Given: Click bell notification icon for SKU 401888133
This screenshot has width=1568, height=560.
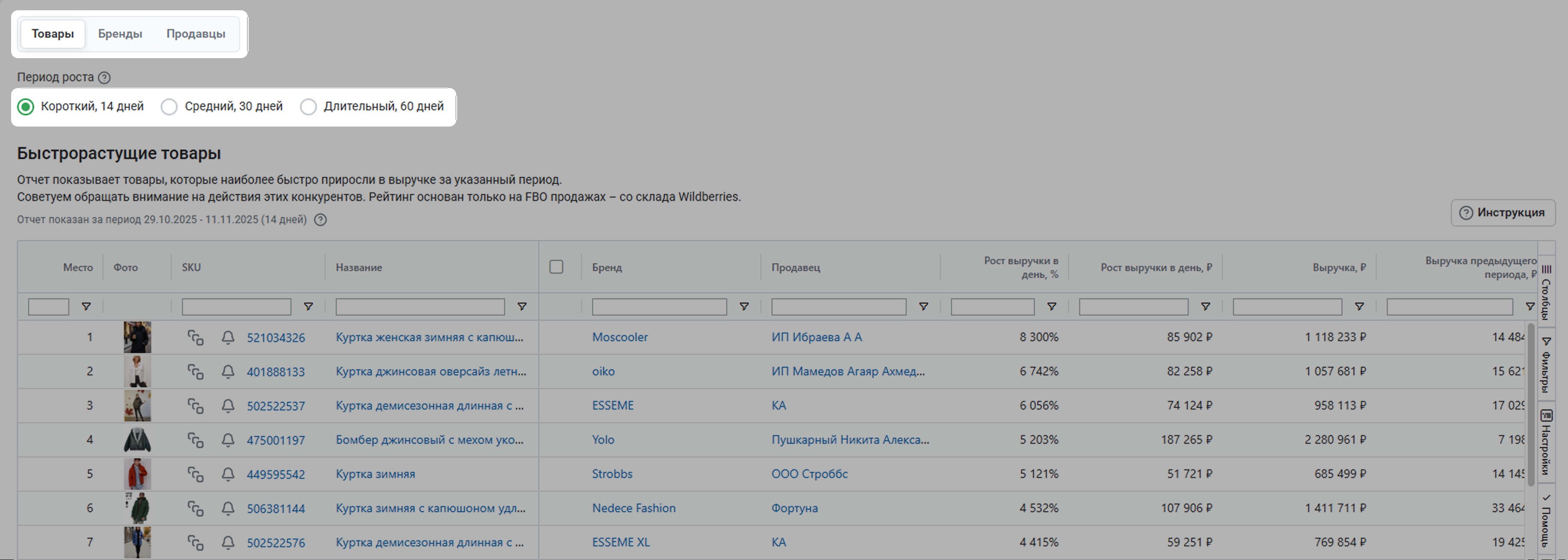Looking at the screenshot, I should pos(228,371).
